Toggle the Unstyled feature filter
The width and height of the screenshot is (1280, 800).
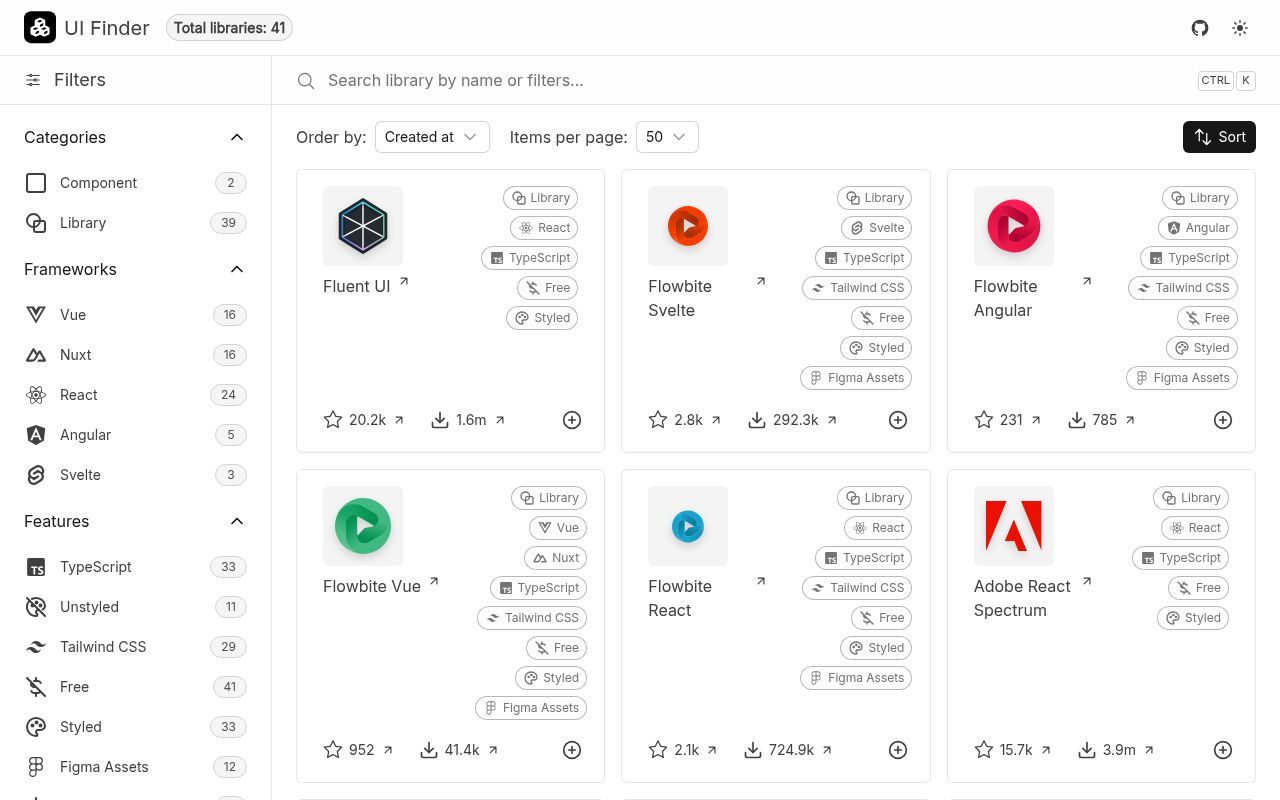[x=135, y=607]
